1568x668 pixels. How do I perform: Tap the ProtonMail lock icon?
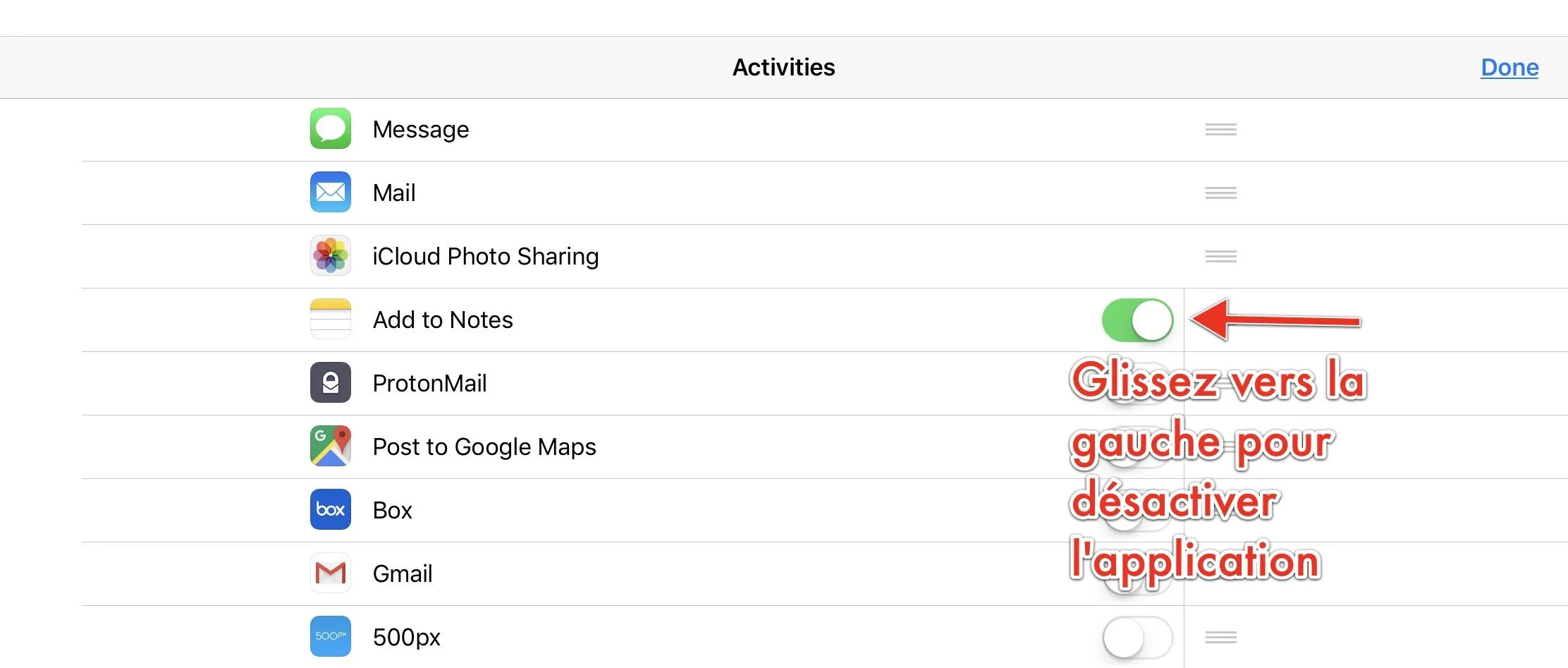331,382
